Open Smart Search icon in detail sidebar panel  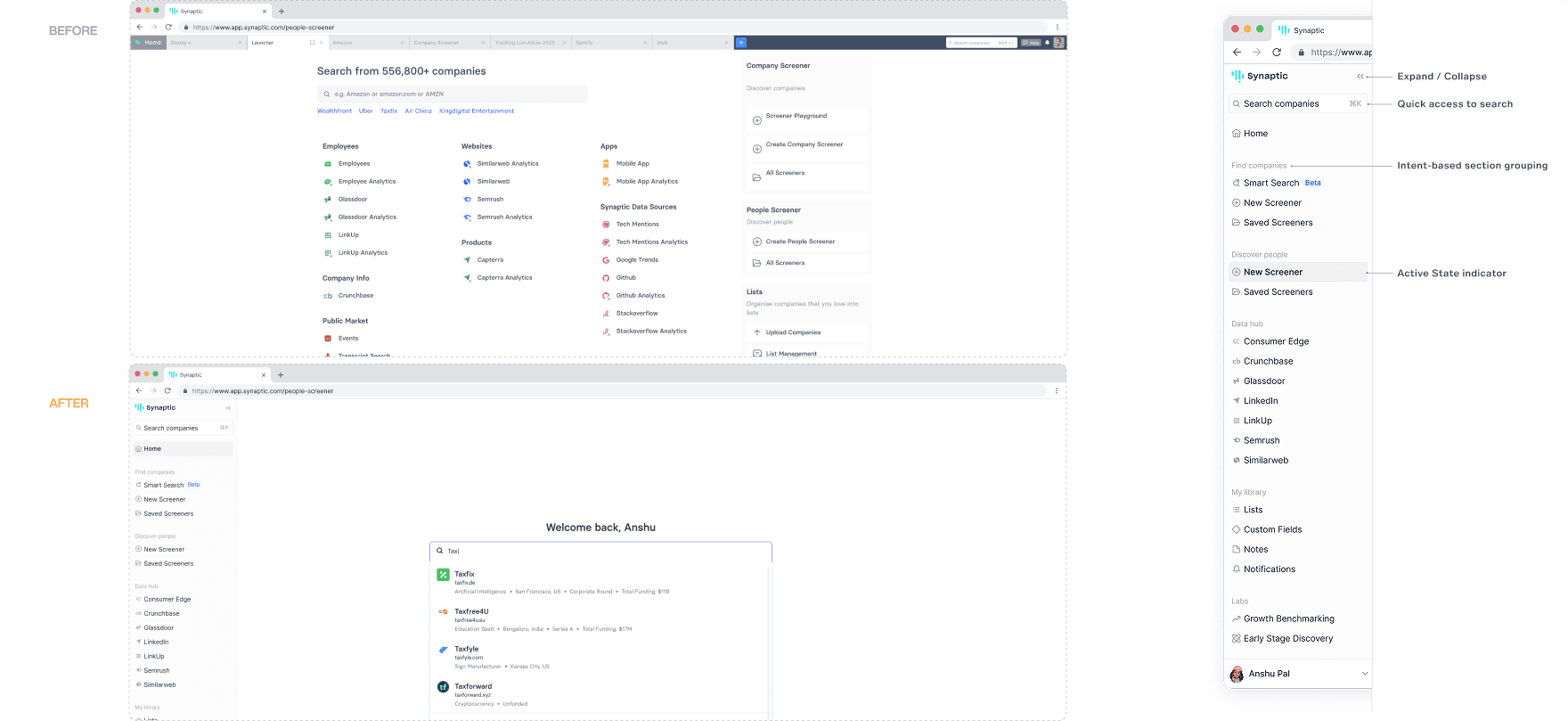tap(1236, 183)
